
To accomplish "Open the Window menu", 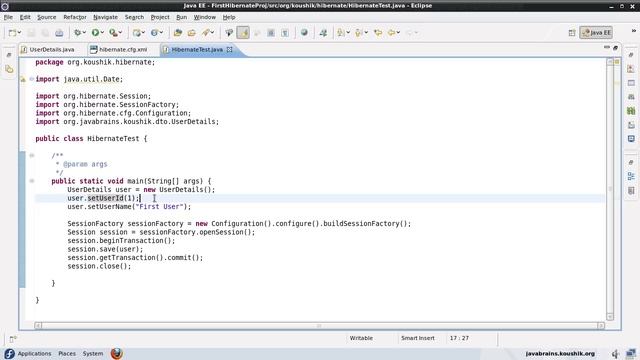I will pos(204,17).
